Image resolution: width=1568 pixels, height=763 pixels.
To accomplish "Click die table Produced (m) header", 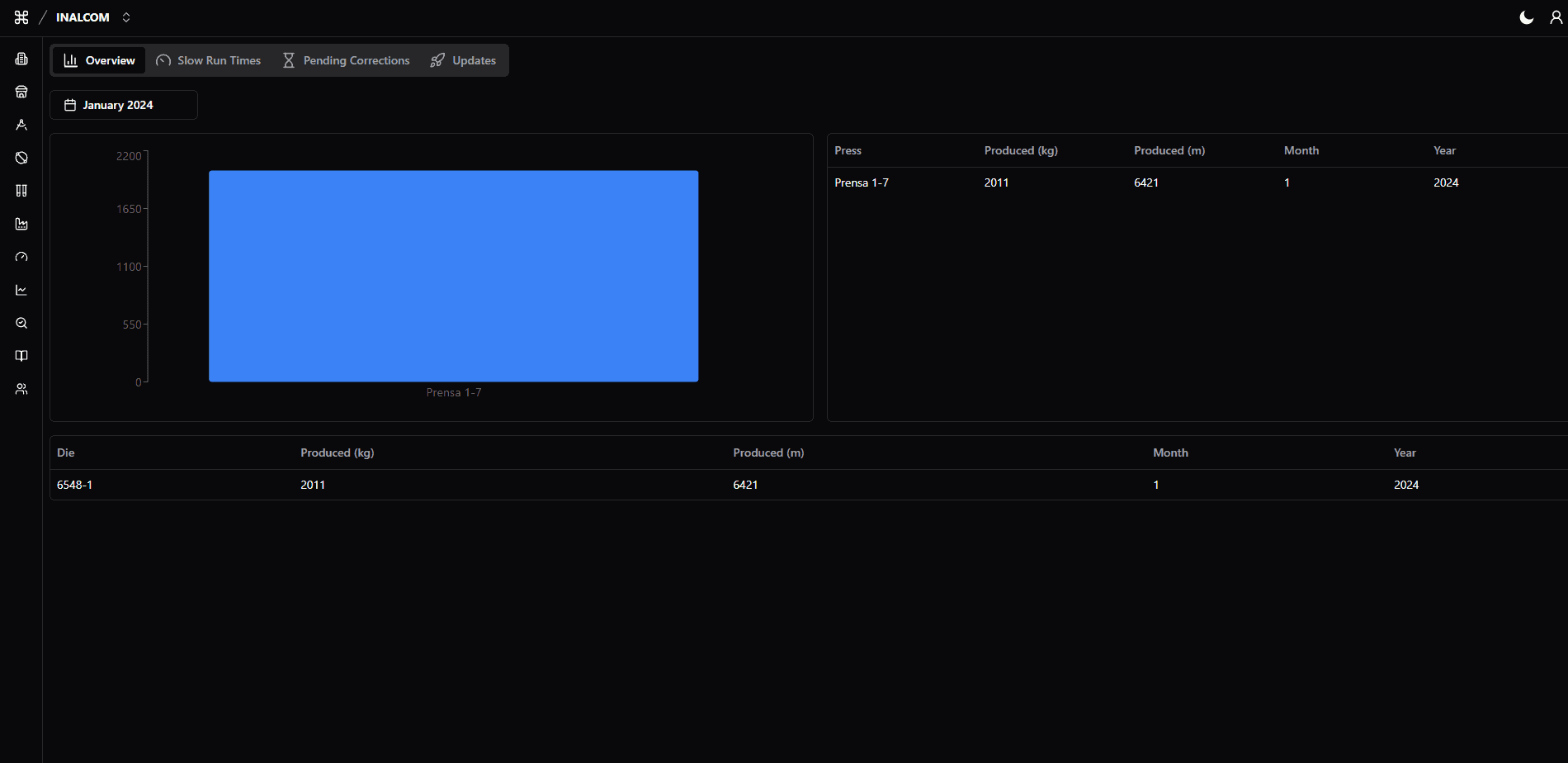I will [768, 453].
